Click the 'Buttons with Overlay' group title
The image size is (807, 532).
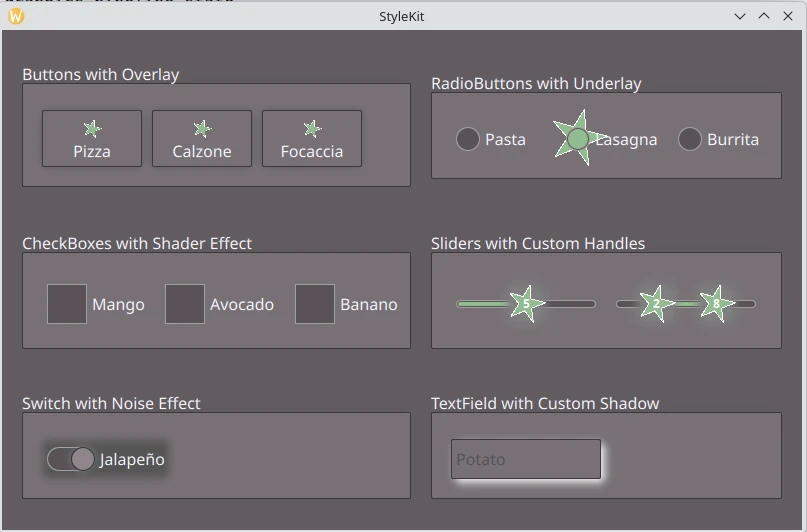101,75
